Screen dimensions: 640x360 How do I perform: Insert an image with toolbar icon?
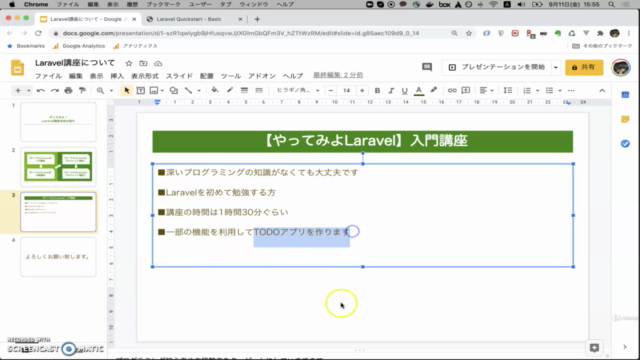(x=154, y=91)
